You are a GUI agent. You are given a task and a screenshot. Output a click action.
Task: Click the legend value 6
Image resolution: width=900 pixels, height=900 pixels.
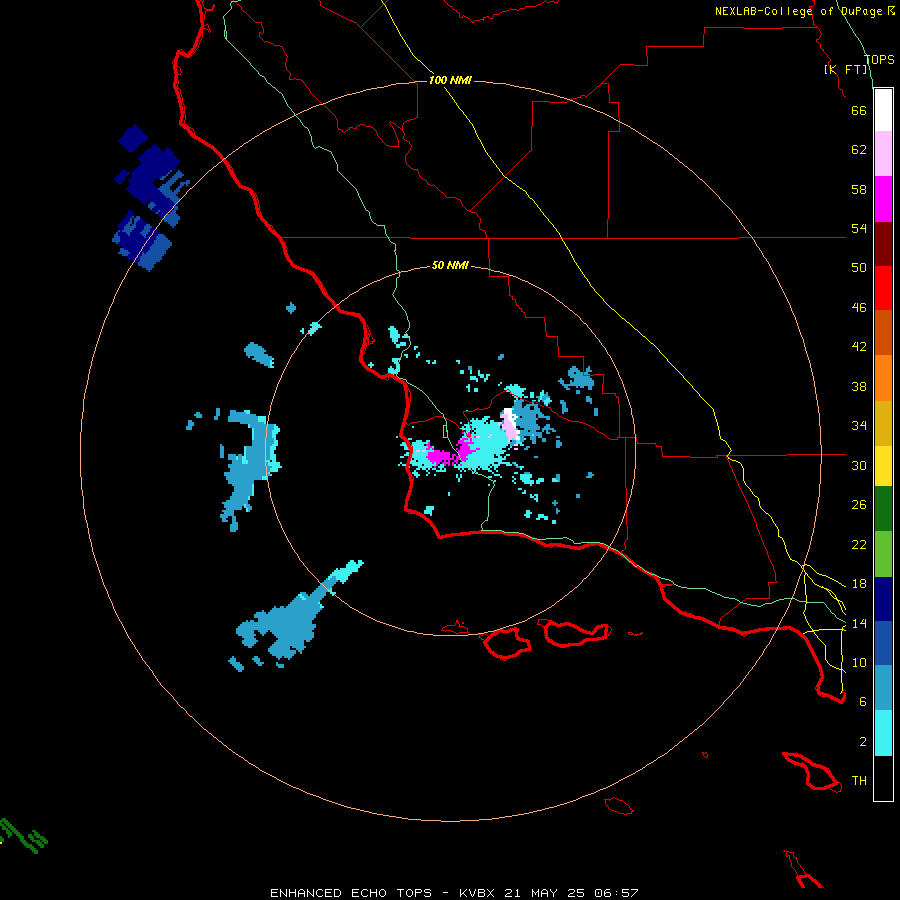[x=862, y=702]
